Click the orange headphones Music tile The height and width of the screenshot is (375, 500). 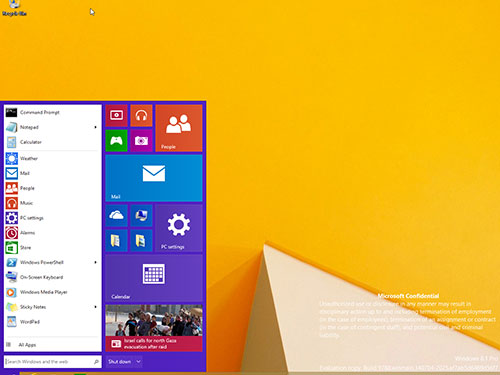point(141,116)
